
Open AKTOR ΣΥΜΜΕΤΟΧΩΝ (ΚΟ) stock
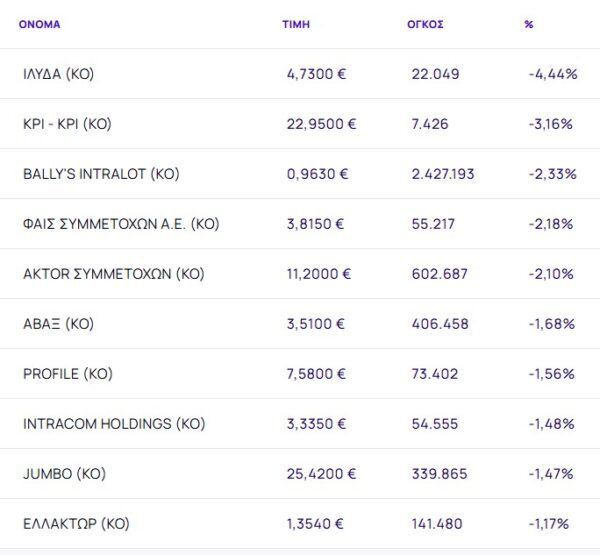click(113, 274)
